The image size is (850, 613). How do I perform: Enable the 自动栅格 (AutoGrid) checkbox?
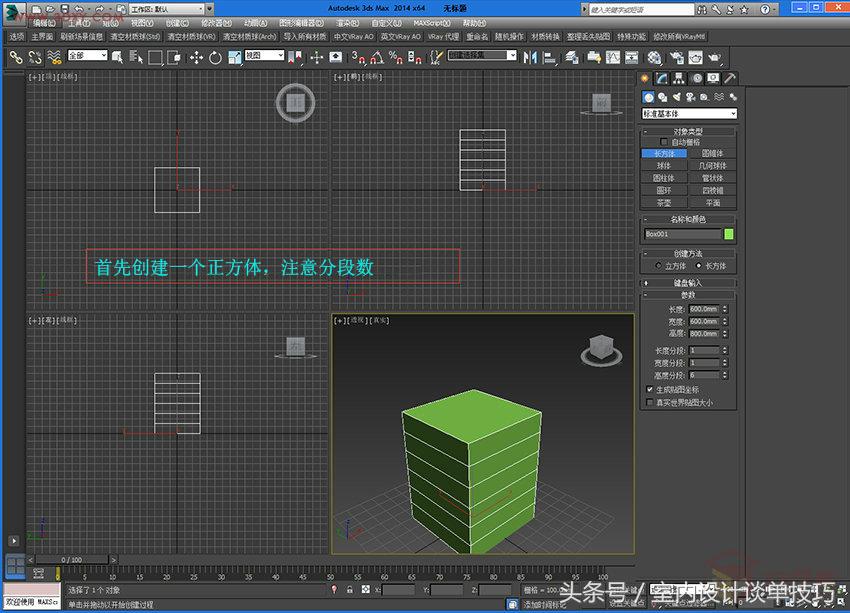pos(664,141)
